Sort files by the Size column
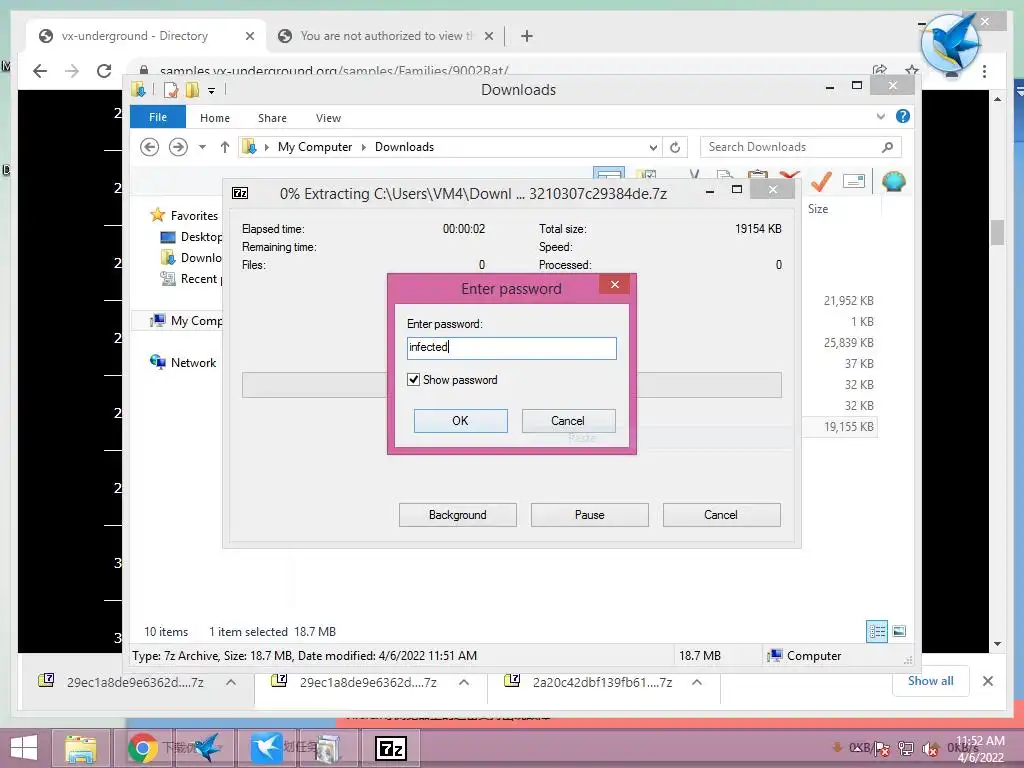Viewport: 1024px width, 768px height. tap(818, 209)
